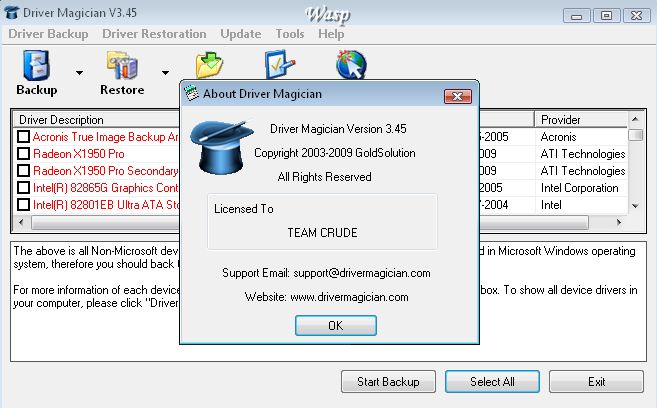Click the checklist with pen toolbar icon
Screen dimensions: 657x408
tap(279, 65)
